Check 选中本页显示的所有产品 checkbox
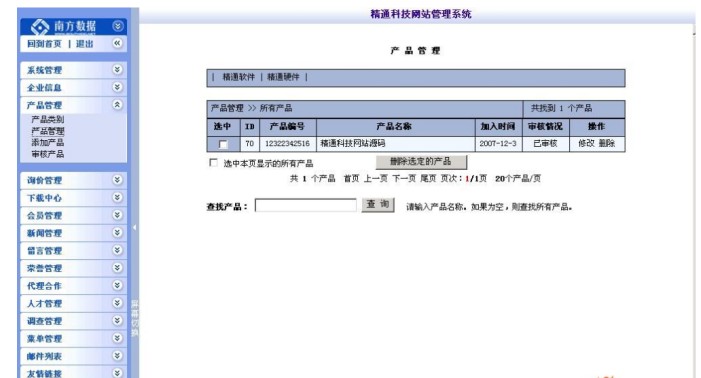The width and height of the screenshot is (701, 378). pyautogui.click(x=213, y=163)
